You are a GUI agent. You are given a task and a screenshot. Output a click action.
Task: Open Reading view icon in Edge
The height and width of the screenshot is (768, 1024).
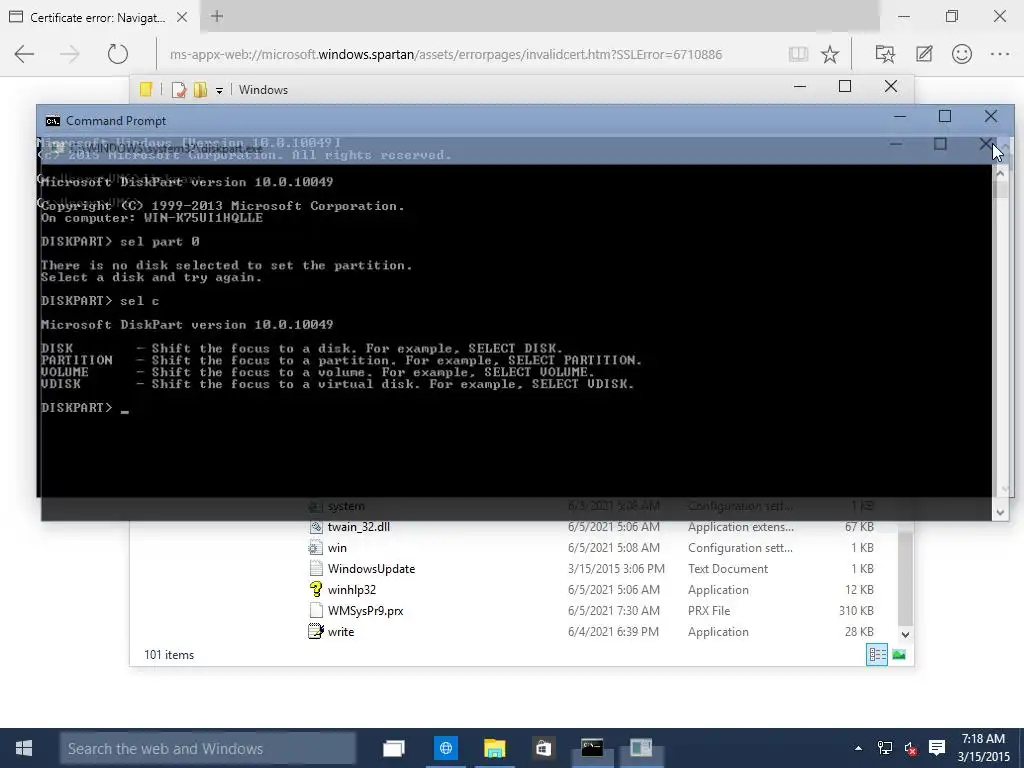click(798, 54)
